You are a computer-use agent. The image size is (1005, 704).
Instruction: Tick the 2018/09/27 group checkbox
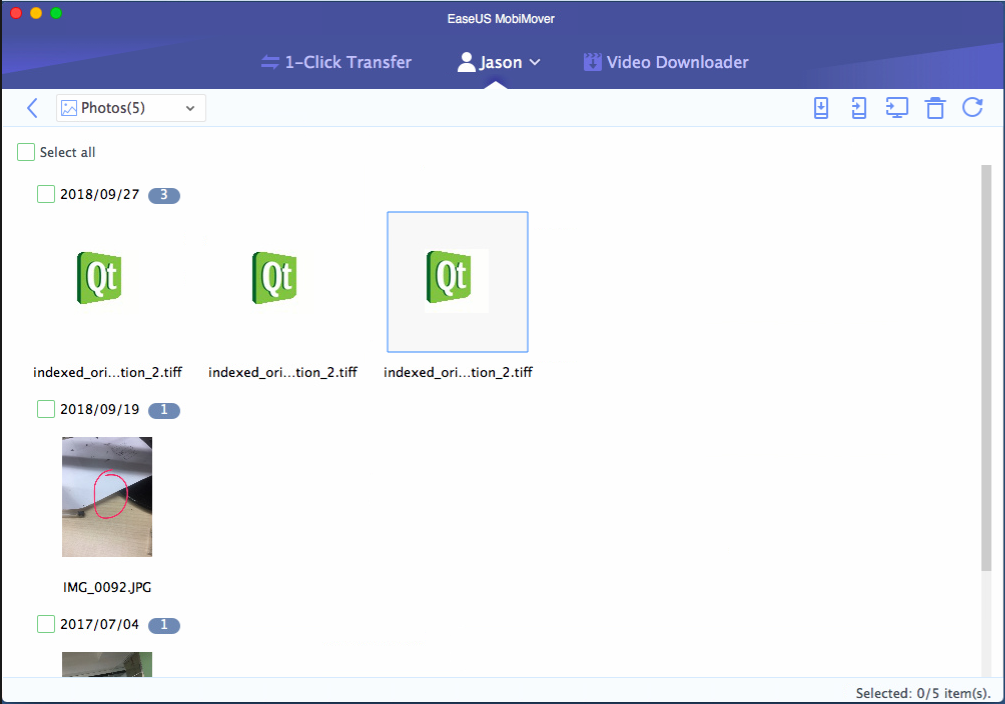pos(46,194)
